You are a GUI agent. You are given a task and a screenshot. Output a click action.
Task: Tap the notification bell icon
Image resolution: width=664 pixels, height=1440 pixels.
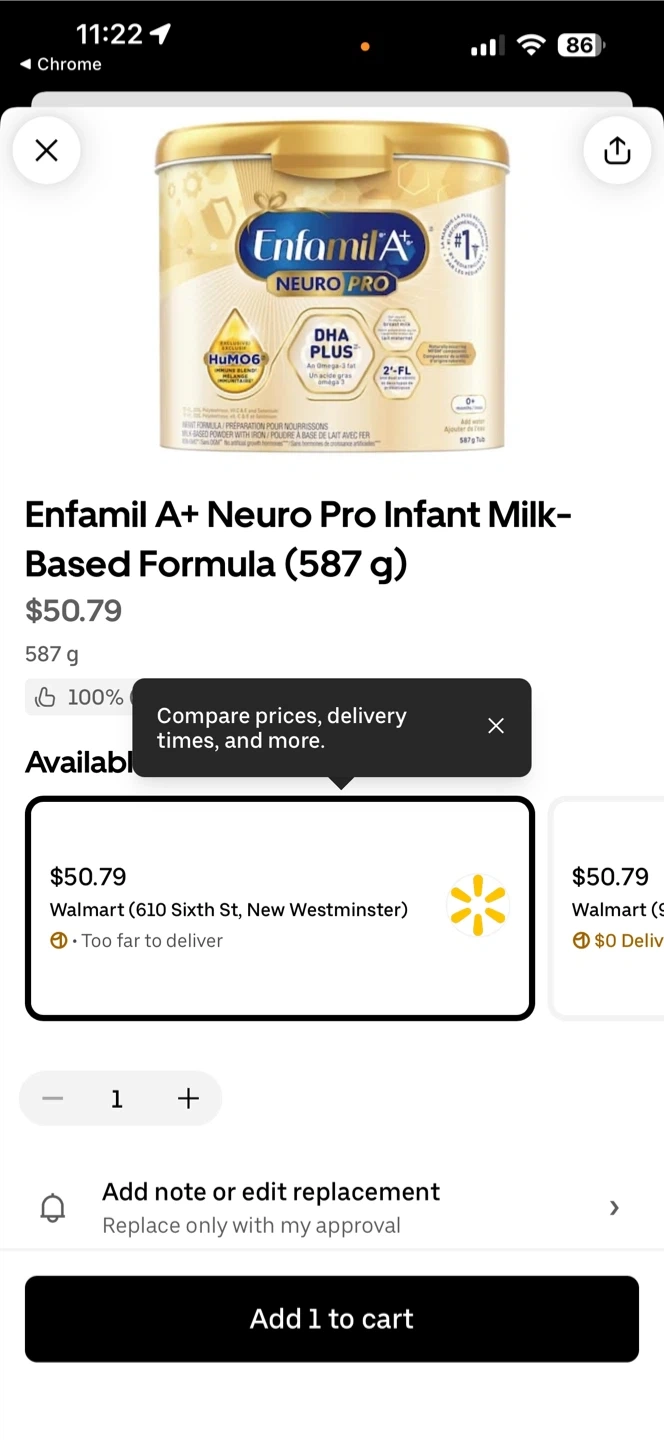click(x=52, y=1208)
